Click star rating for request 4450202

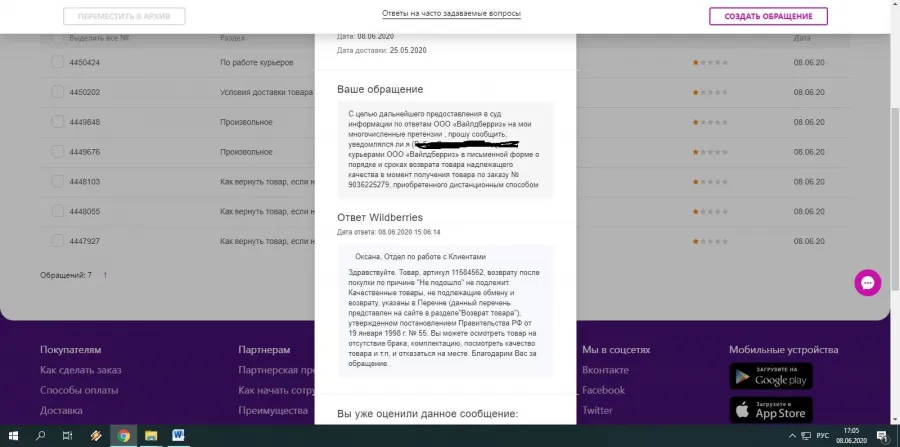coord(710,92)
